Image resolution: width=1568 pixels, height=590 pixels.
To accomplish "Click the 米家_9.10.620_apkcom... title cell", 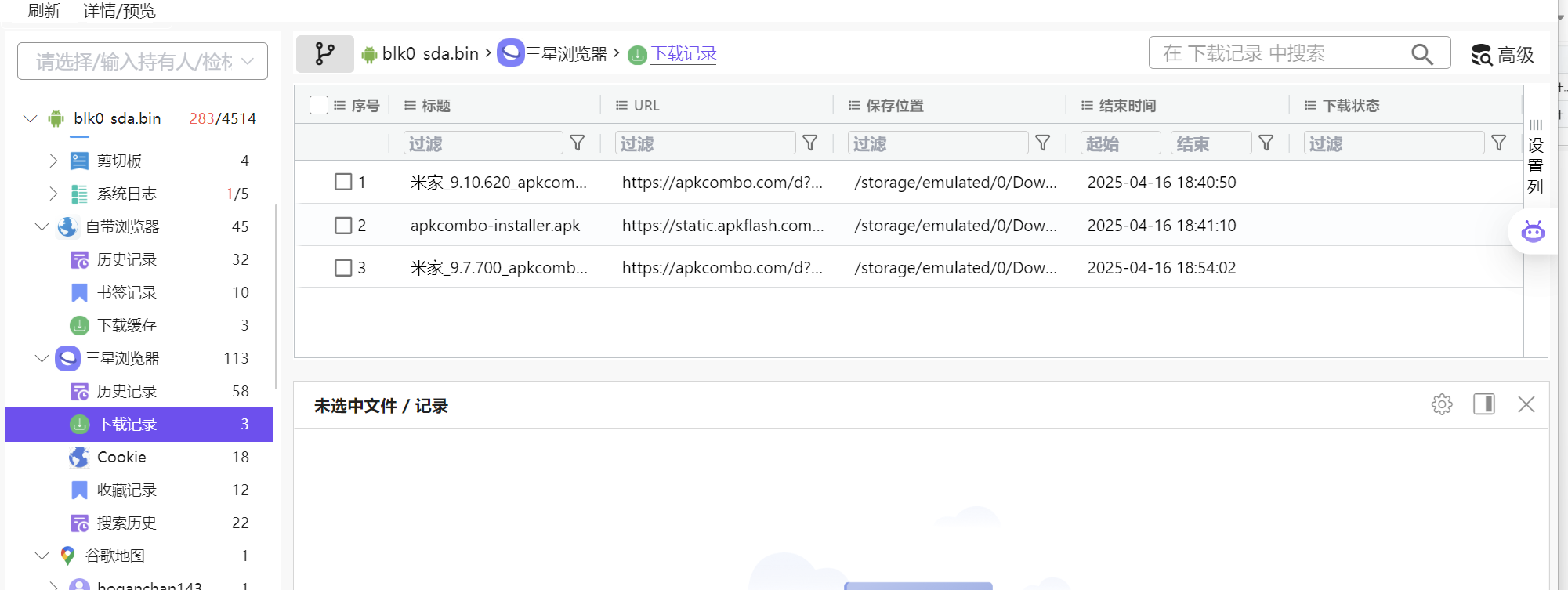I will [x=498, y=183].
